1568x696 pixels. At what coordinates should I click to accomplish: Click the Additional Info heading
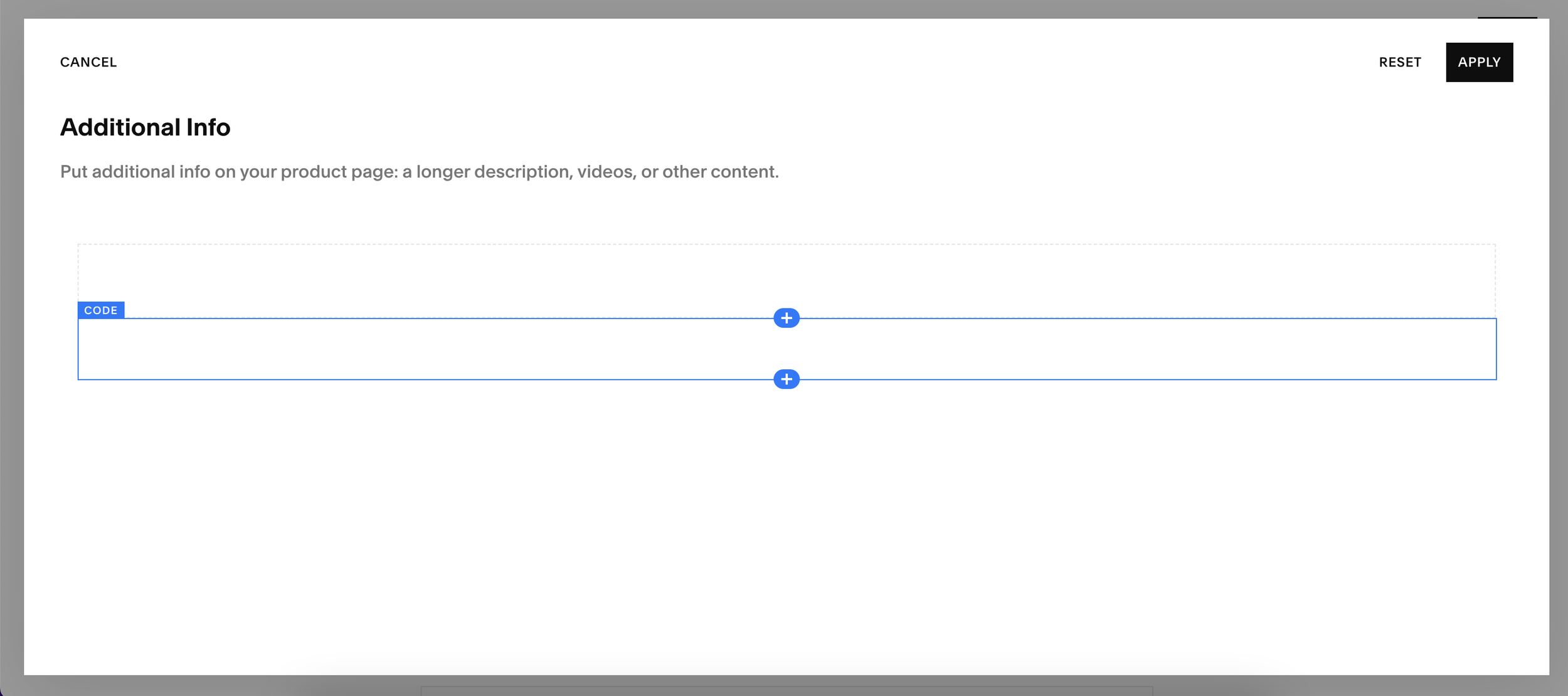pyautogui.click(x=145, y=127)
